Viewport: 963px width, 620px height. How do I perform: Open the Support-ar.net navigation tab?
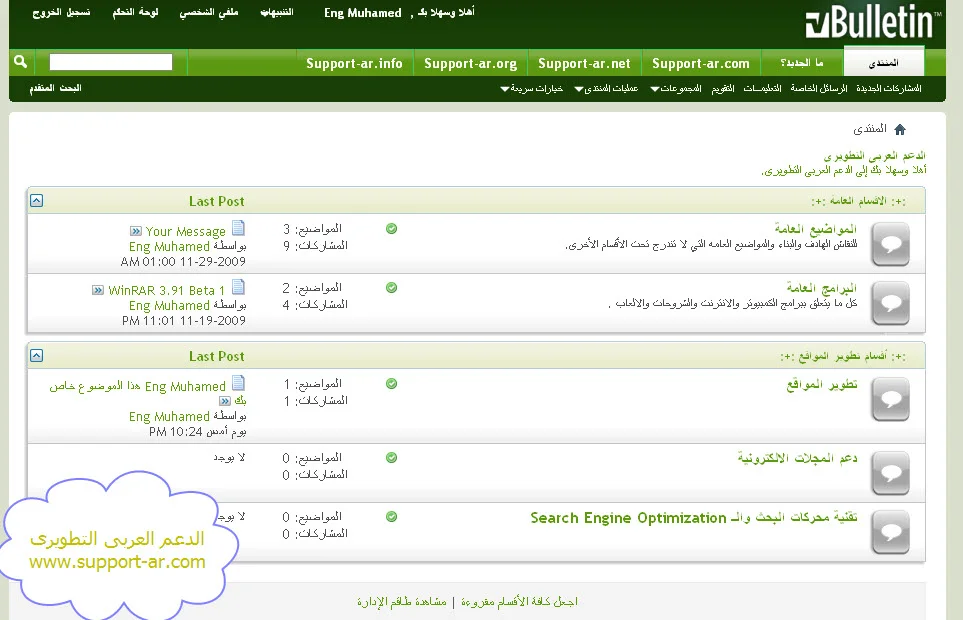584,63
